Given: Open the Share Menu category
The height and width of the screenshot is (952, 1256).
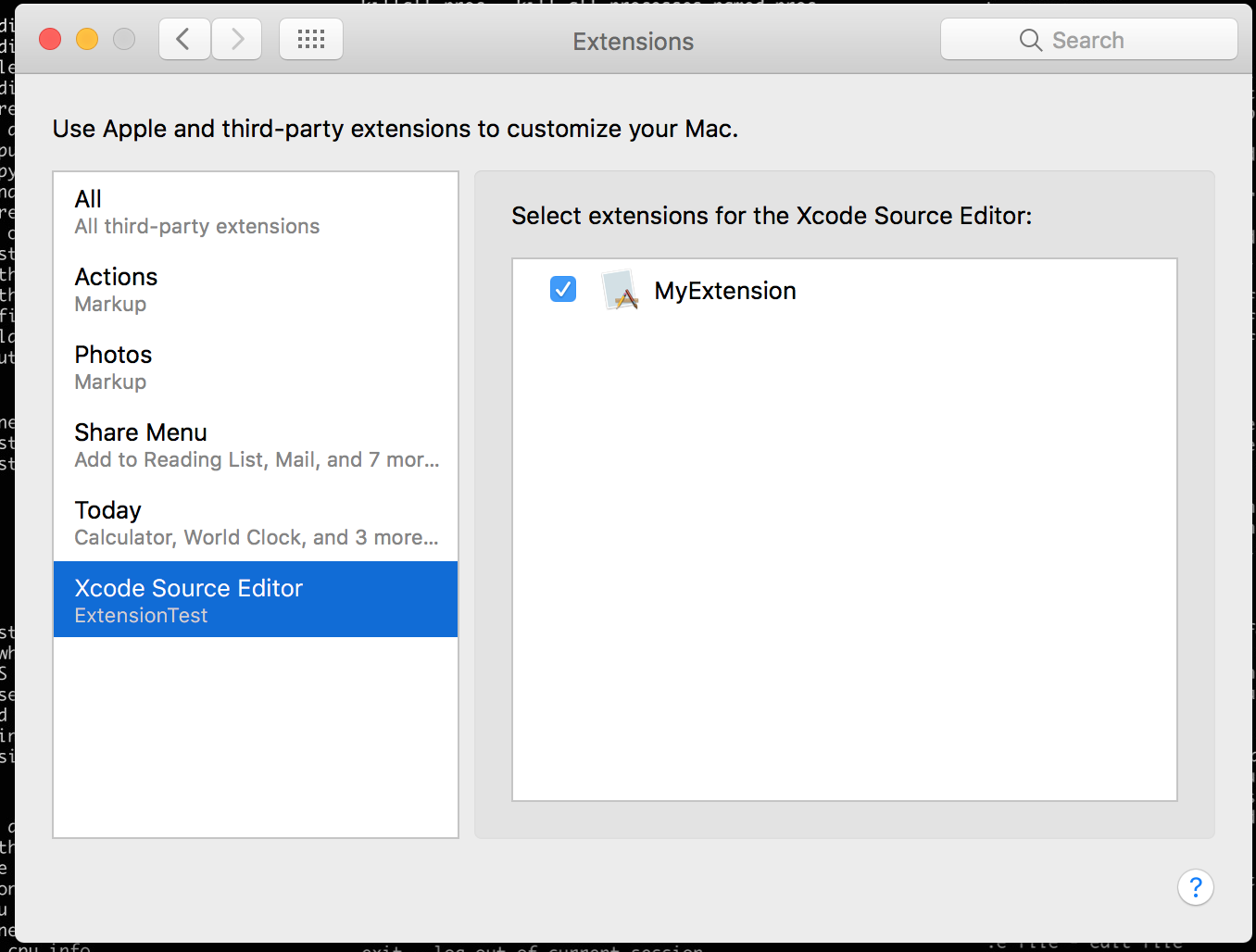Looking at the screenshot, I should pyautogui.click(x=256, y=445).
